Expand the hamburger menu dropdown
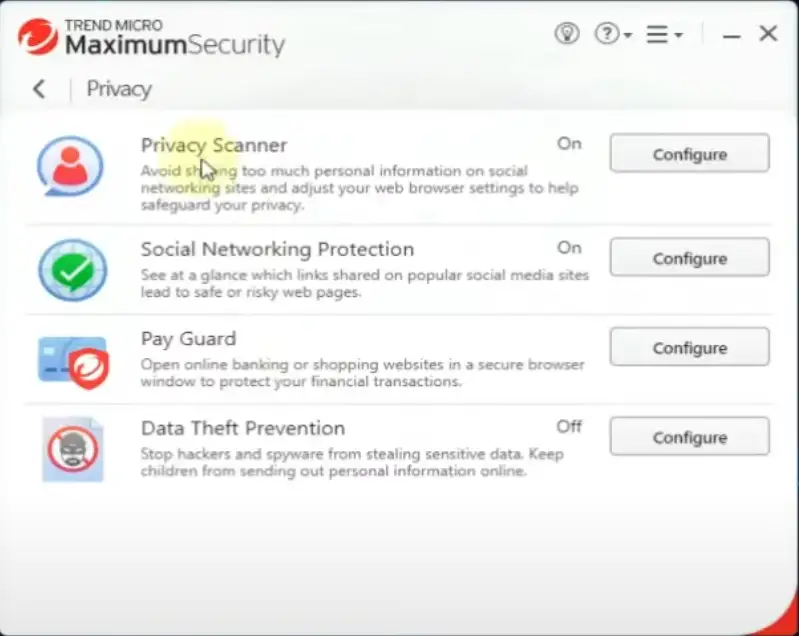Screen dimensions: 799x636 pyautogui.click(x=663, y=34)
